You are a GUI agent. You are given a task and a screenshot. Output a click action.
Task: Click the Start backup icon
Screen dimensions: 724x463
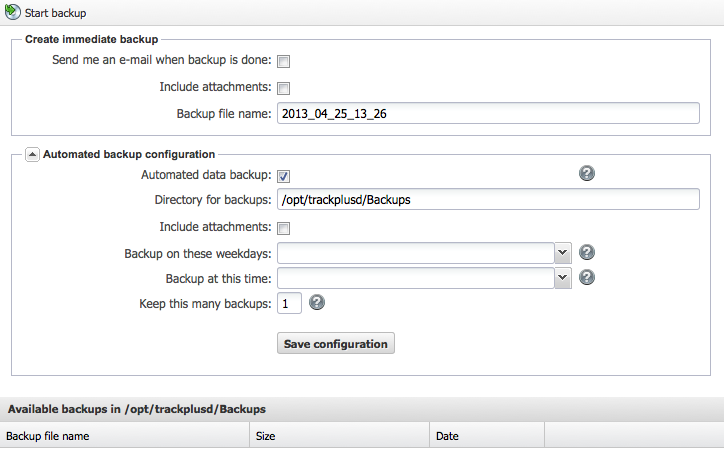(13, 13)
